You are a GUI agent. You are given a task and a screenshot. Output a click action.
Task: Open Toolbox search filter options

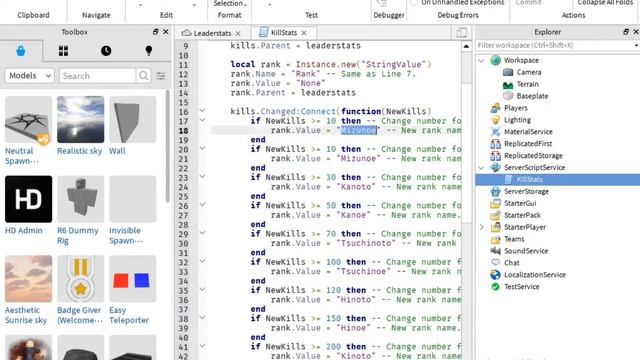161,76
